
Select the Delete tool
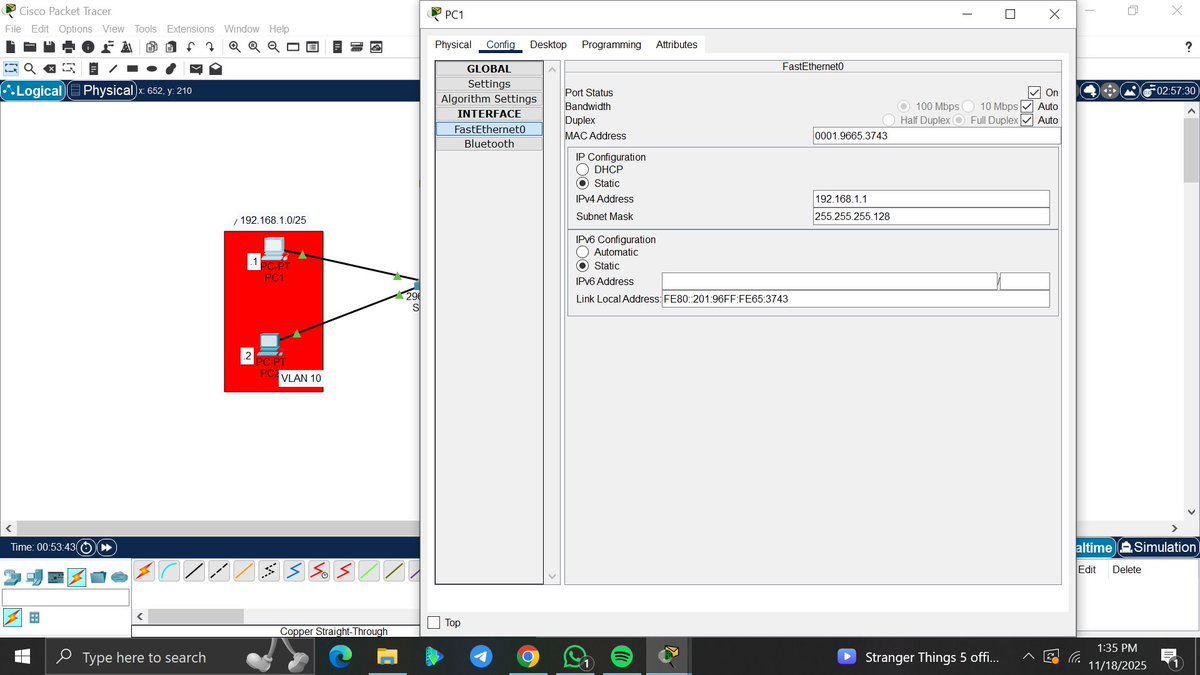click(49, 68)
